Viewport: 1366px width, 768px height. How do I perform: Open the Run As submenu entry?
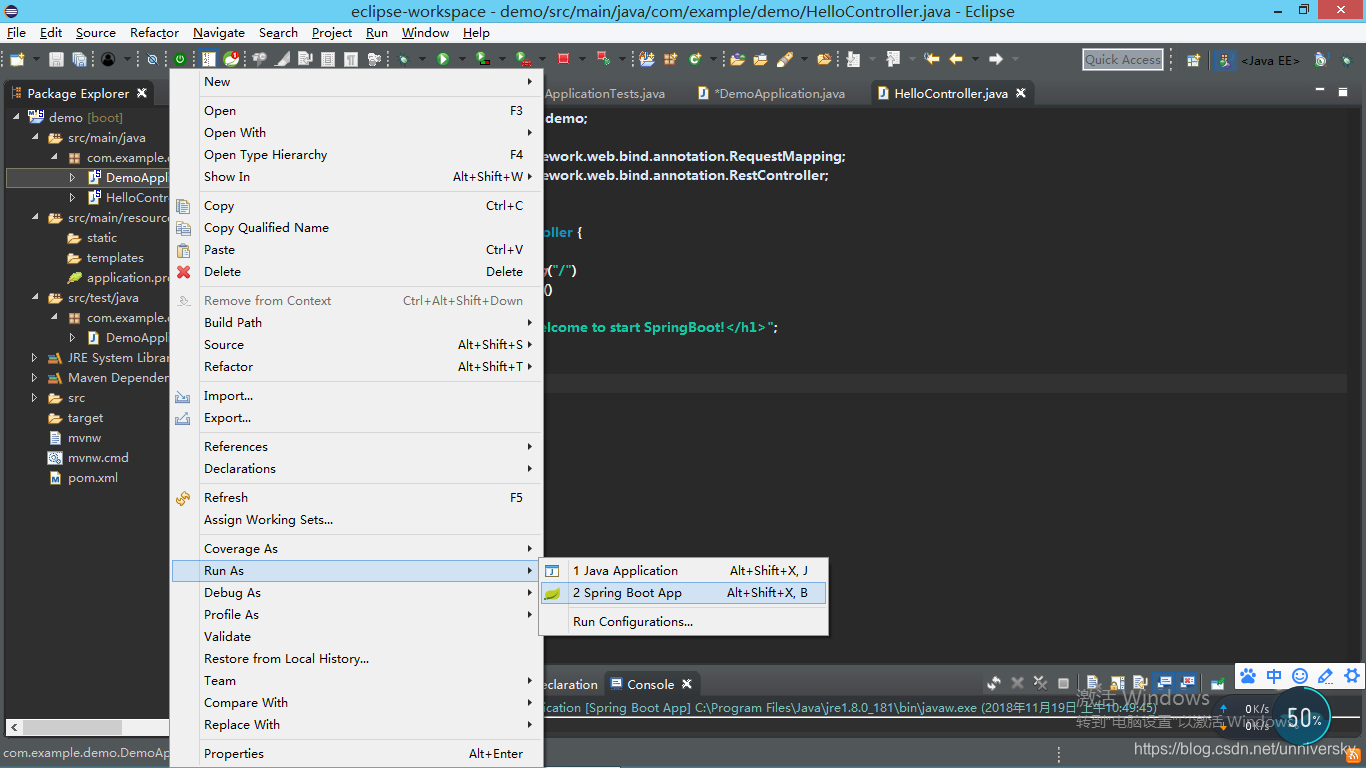click(x=356, y=571)
